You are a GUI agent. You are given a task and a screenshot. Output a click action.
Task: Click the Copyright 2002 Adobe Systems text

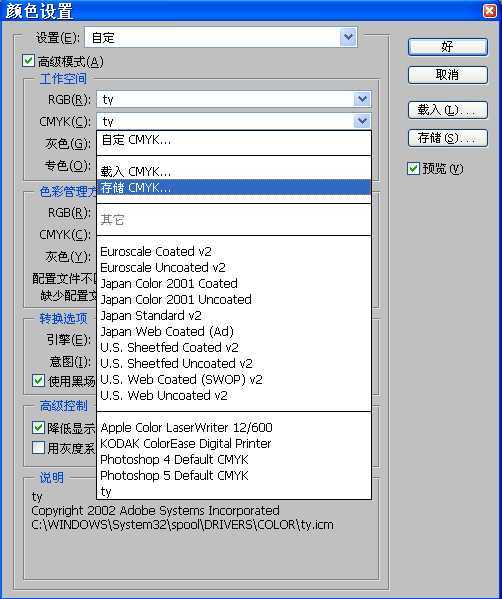155,510
